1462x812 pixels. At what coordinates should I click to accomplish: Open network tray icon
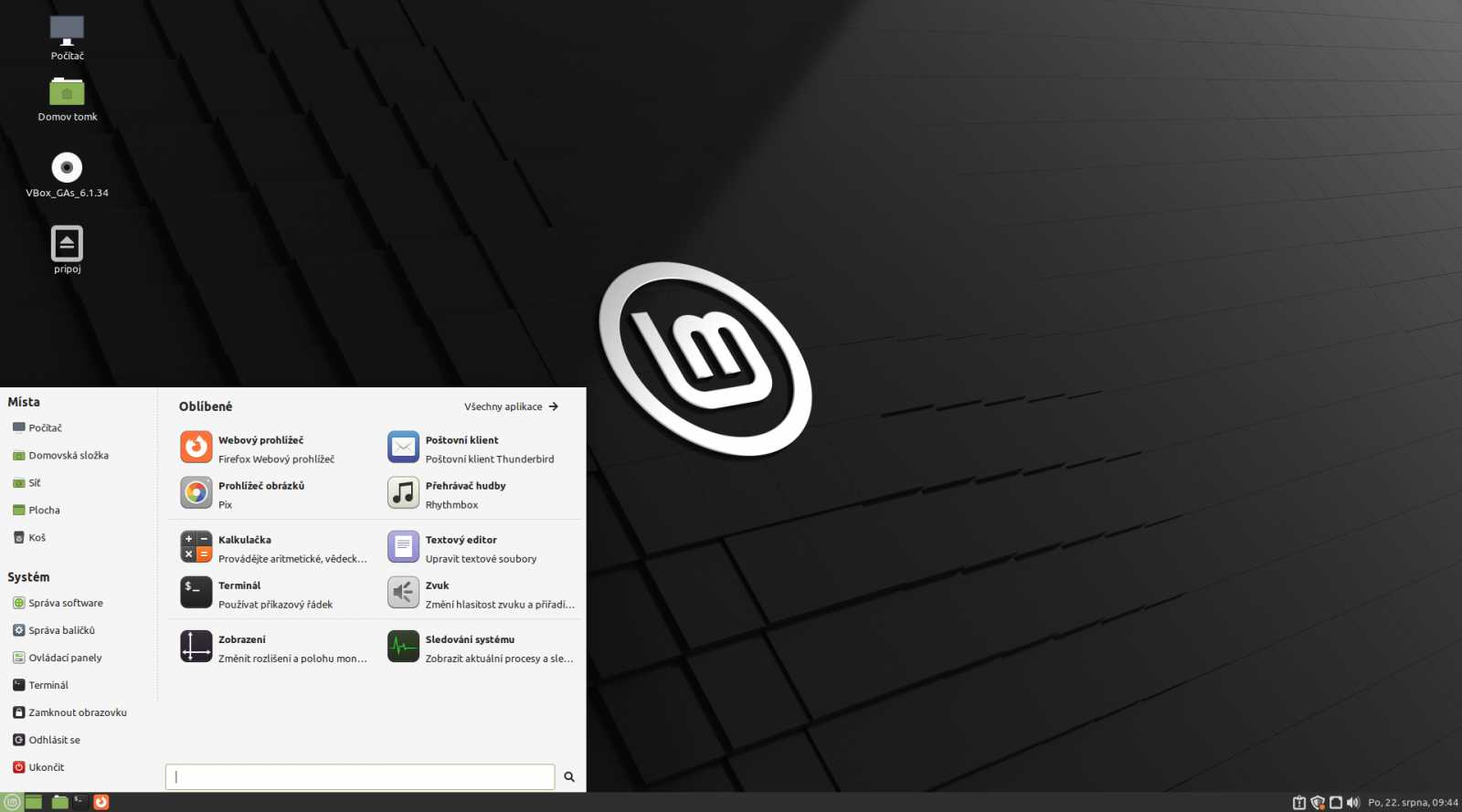coord(1336,803)
